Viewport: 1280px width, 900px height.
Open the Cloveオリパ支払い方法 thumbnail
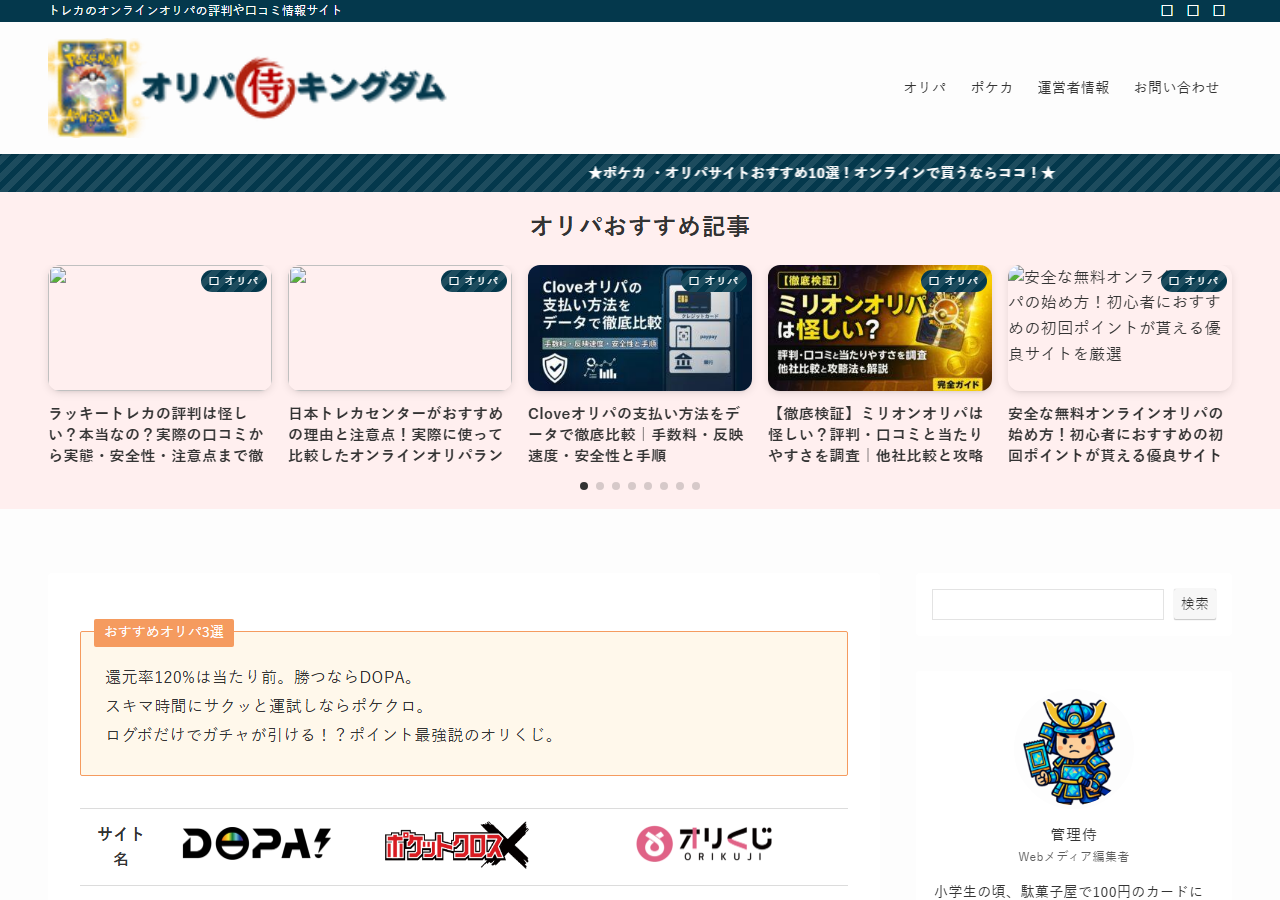click(640, 328)
